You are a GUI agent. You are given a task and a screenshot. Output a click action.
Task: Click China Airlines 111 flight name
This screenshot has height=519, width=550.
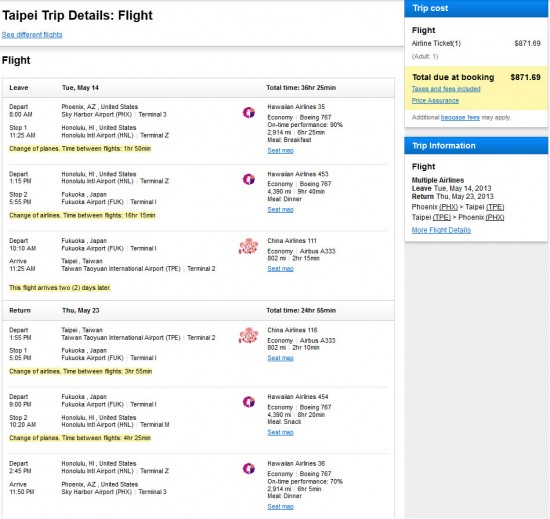click(x=292, y=241)
